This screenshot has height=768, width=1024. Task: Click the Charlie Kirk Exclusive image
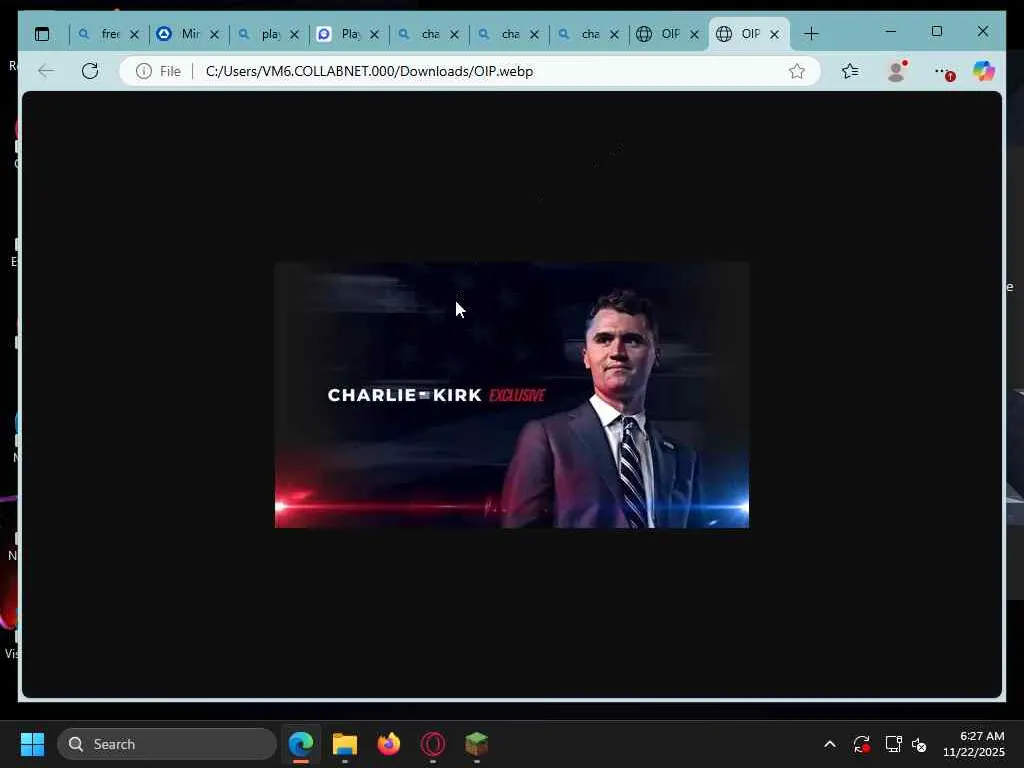point(512,395)
